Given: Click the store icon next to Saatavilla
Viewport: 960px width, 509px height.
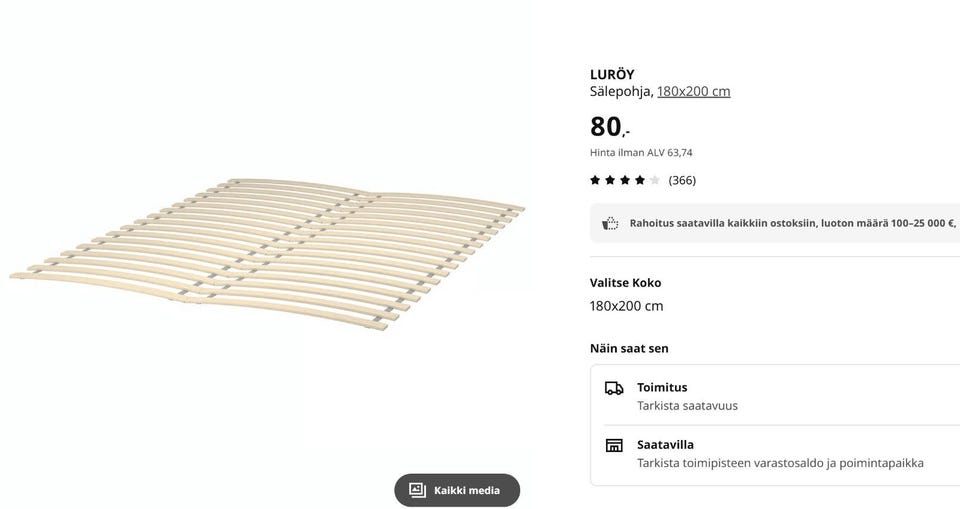Looking at the screenshot, I should pos(614,445).
